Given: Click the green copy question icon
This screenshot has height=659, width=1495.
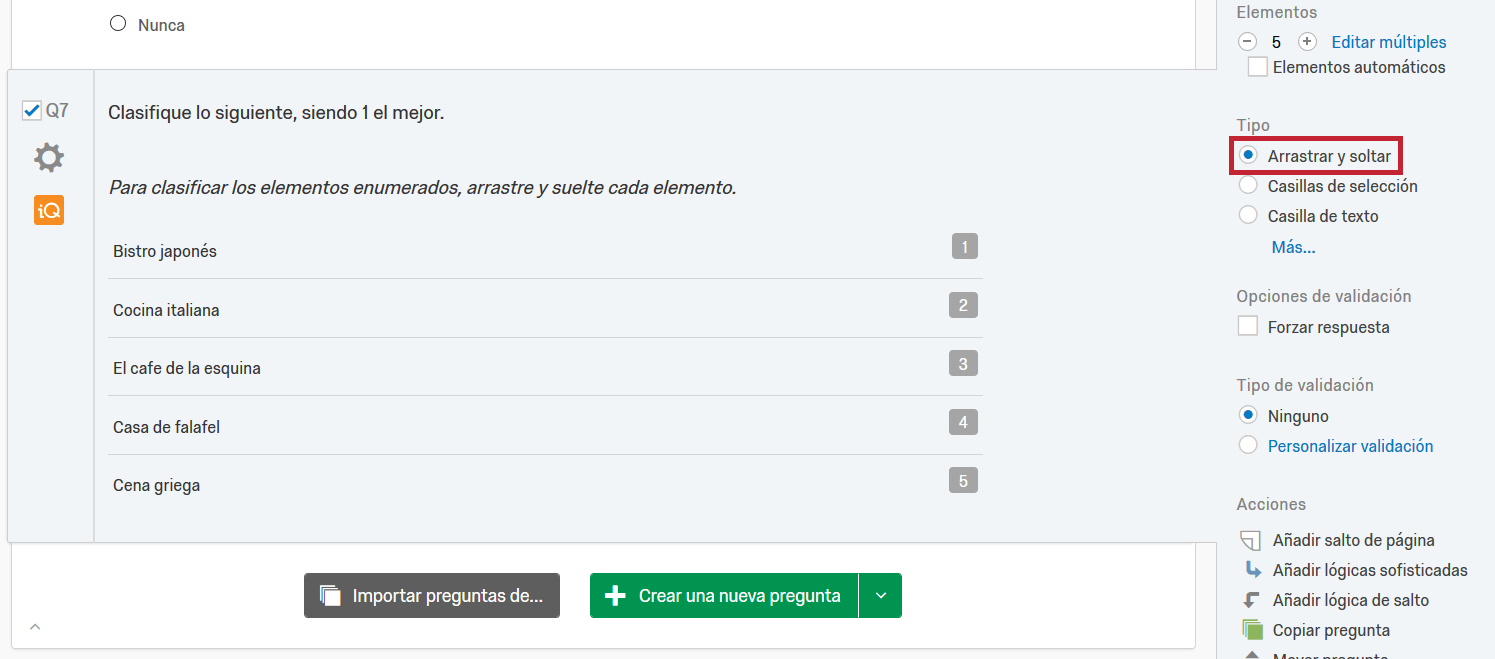Looking at the screenshot, I should point(1251,630).
